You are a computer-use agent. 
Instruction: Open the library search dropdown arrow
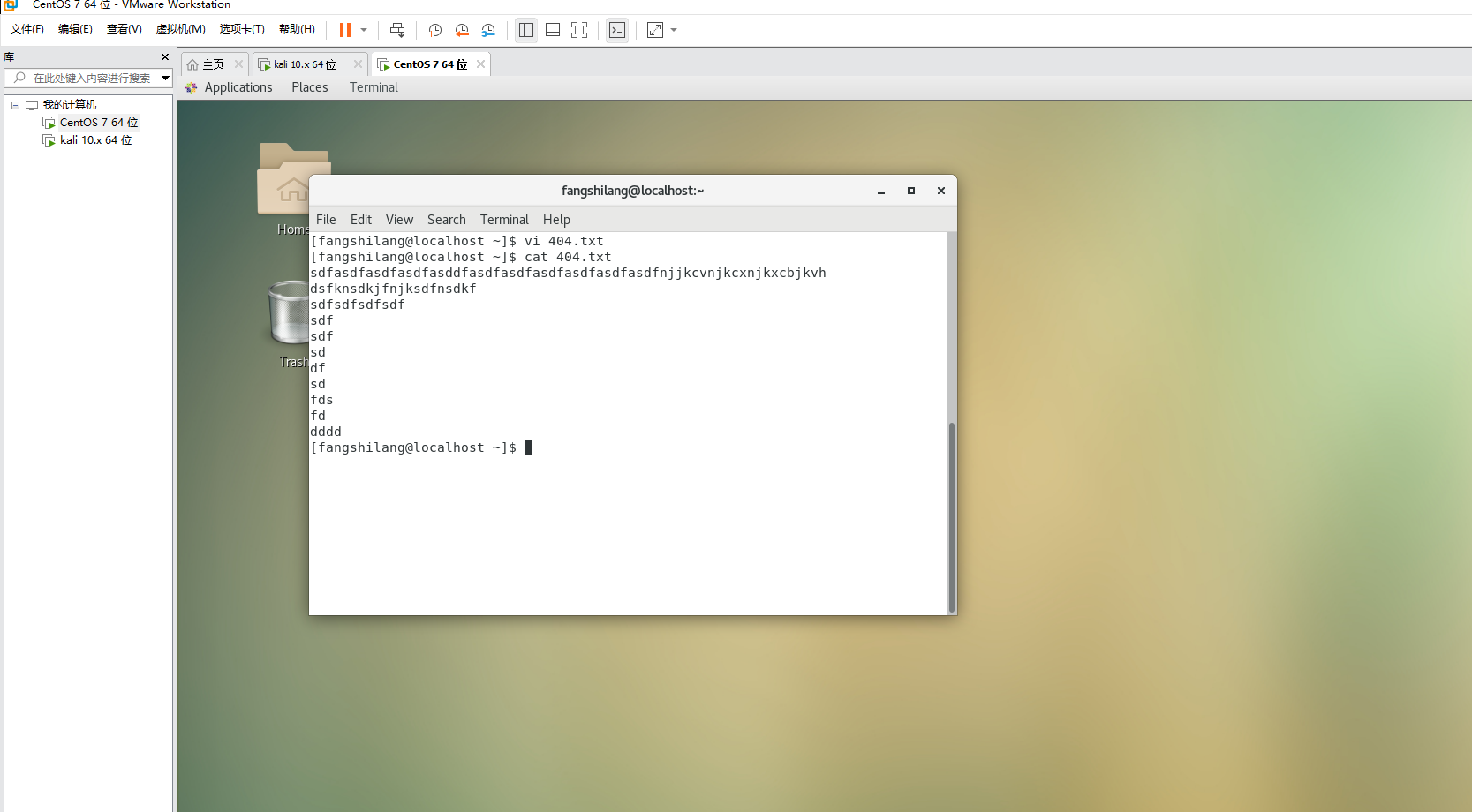click(x=165, y=79)
